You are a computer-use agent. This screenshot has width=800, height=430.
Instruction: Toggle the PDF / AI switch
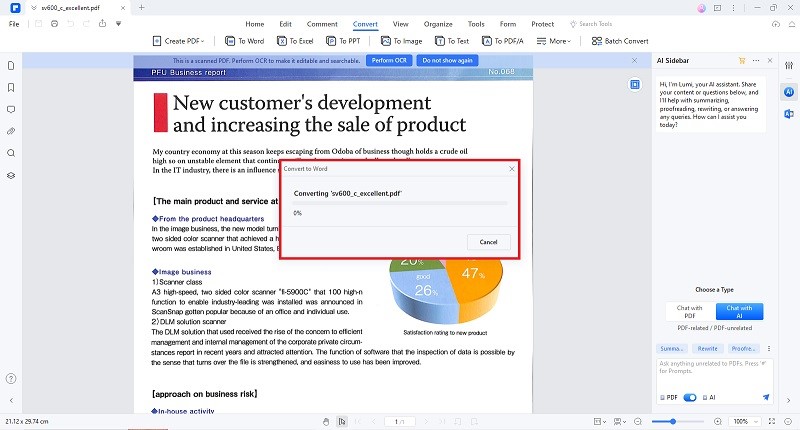coord(690,397)
